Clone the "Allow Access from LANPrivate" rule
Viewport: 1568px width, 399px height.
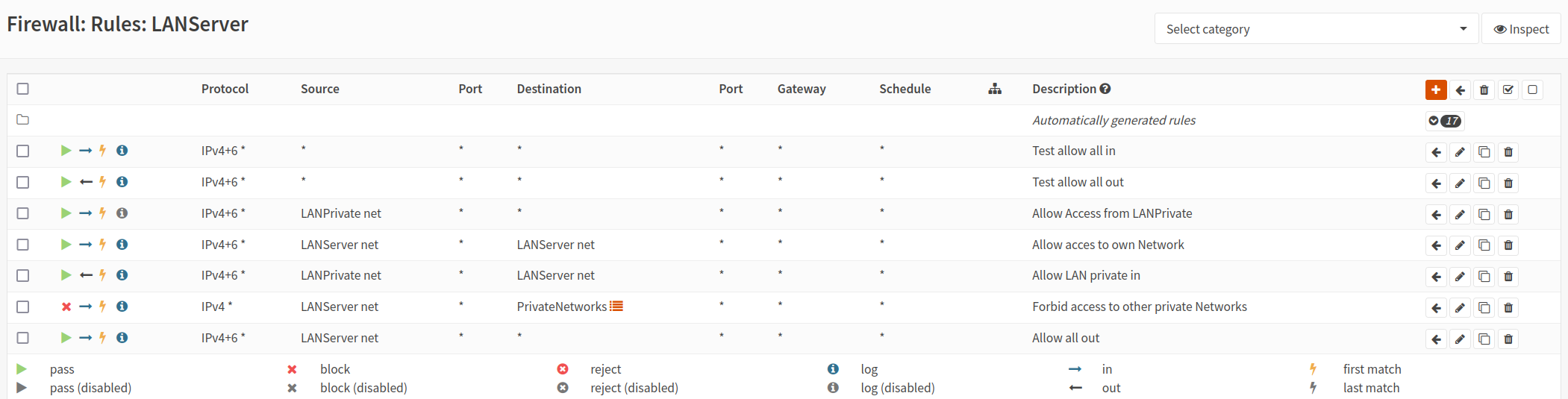pyautogui.click(x=1484, y=215)
